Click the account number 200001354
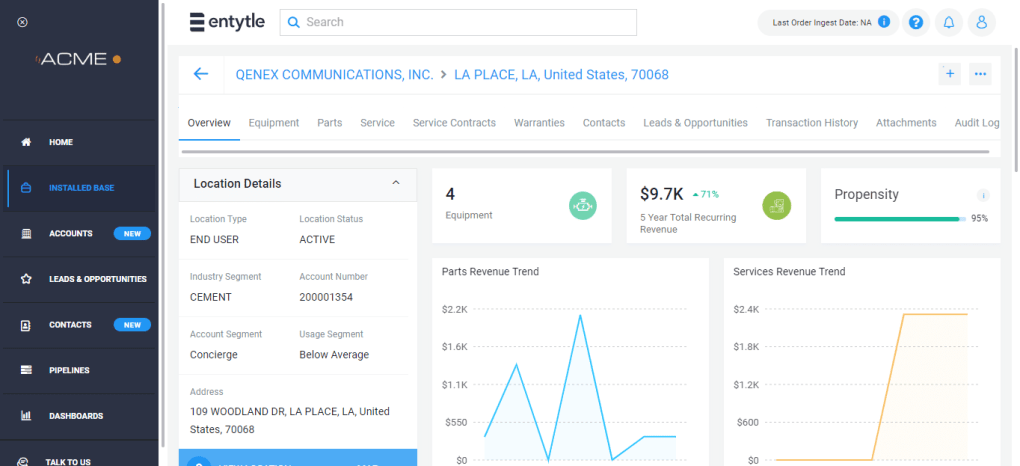Image resolution: width=1020 pixels, height=466 pixels. pyautogui.click(x=325, y=297)
